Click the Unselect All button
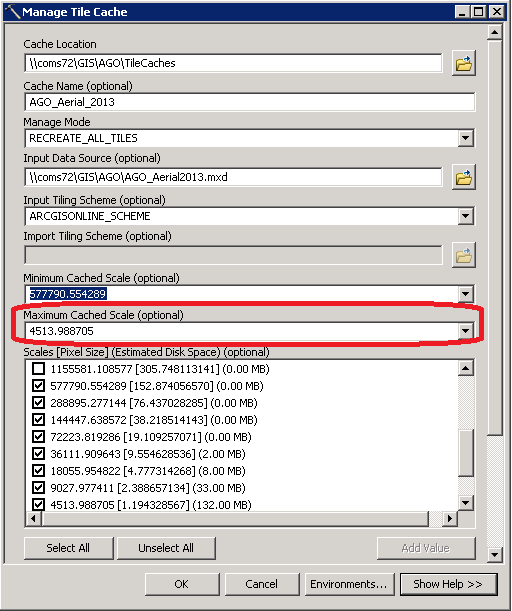Viewport: 512px width, 611px height. tap(166, 548)
